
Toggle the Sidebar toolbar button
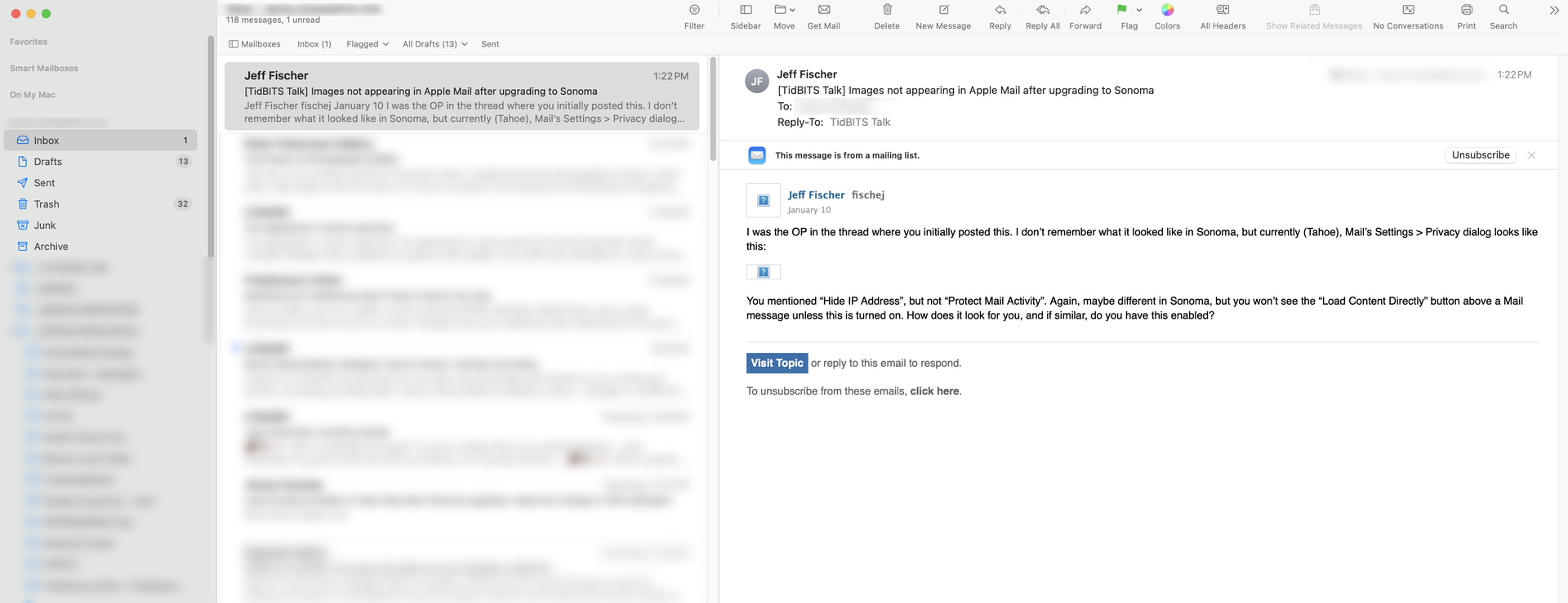745,11
